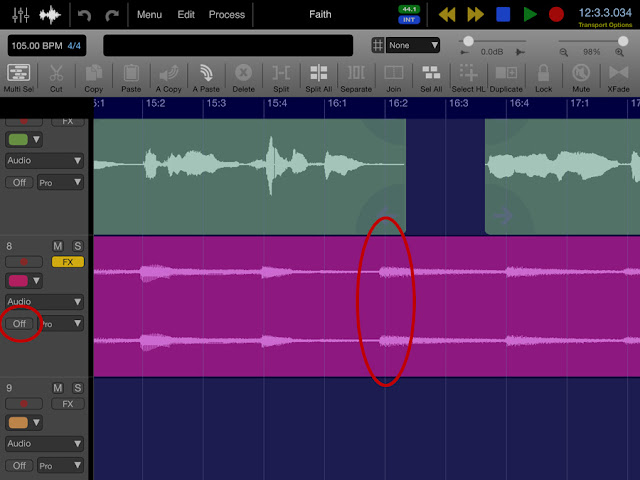Click the XFade tool
640x480 pixels.
(618, 78)
